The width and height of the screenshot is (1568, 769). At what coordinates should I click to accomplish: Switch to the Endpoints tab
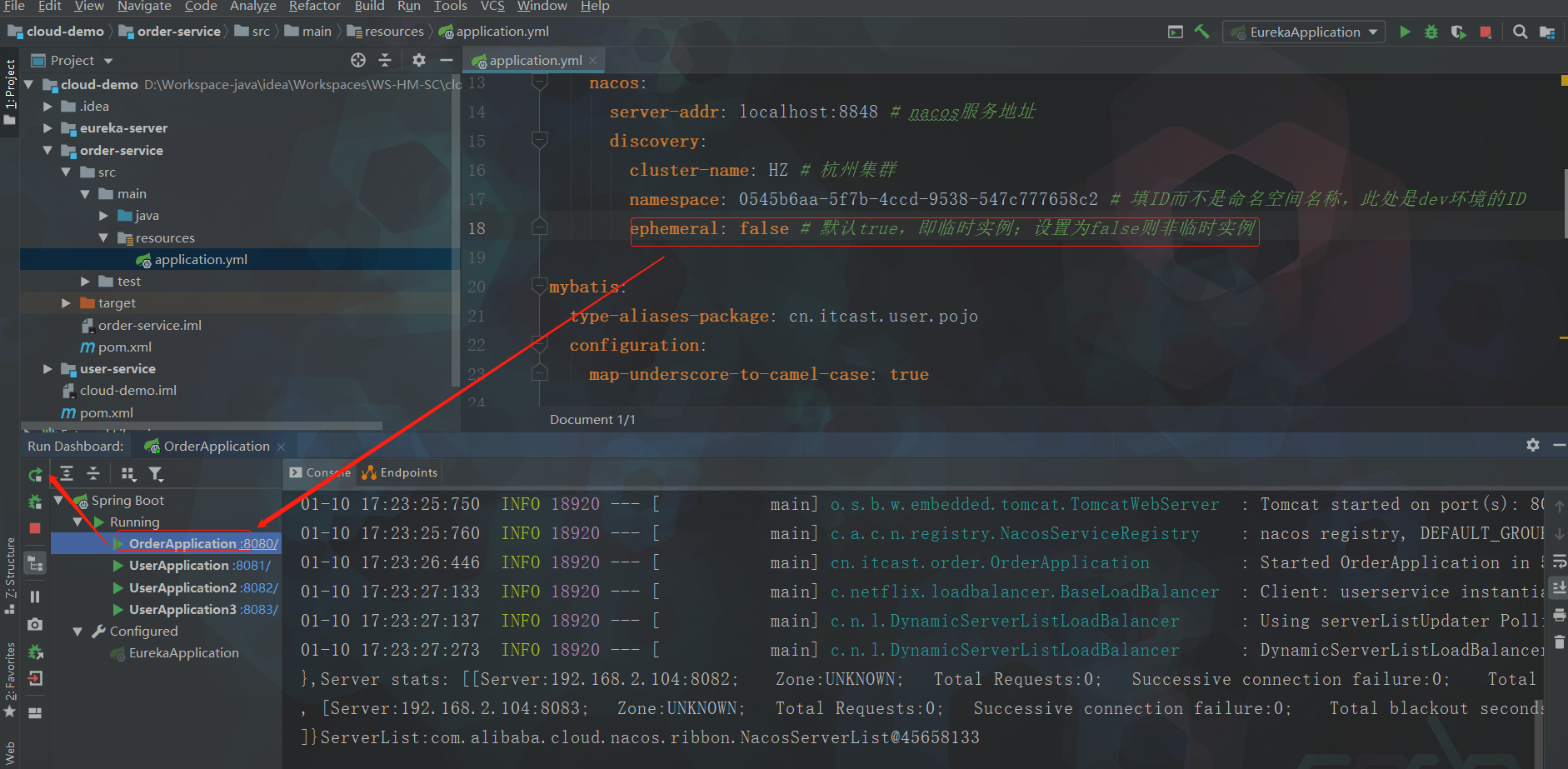pyautogui.click(x=400, y=472)
